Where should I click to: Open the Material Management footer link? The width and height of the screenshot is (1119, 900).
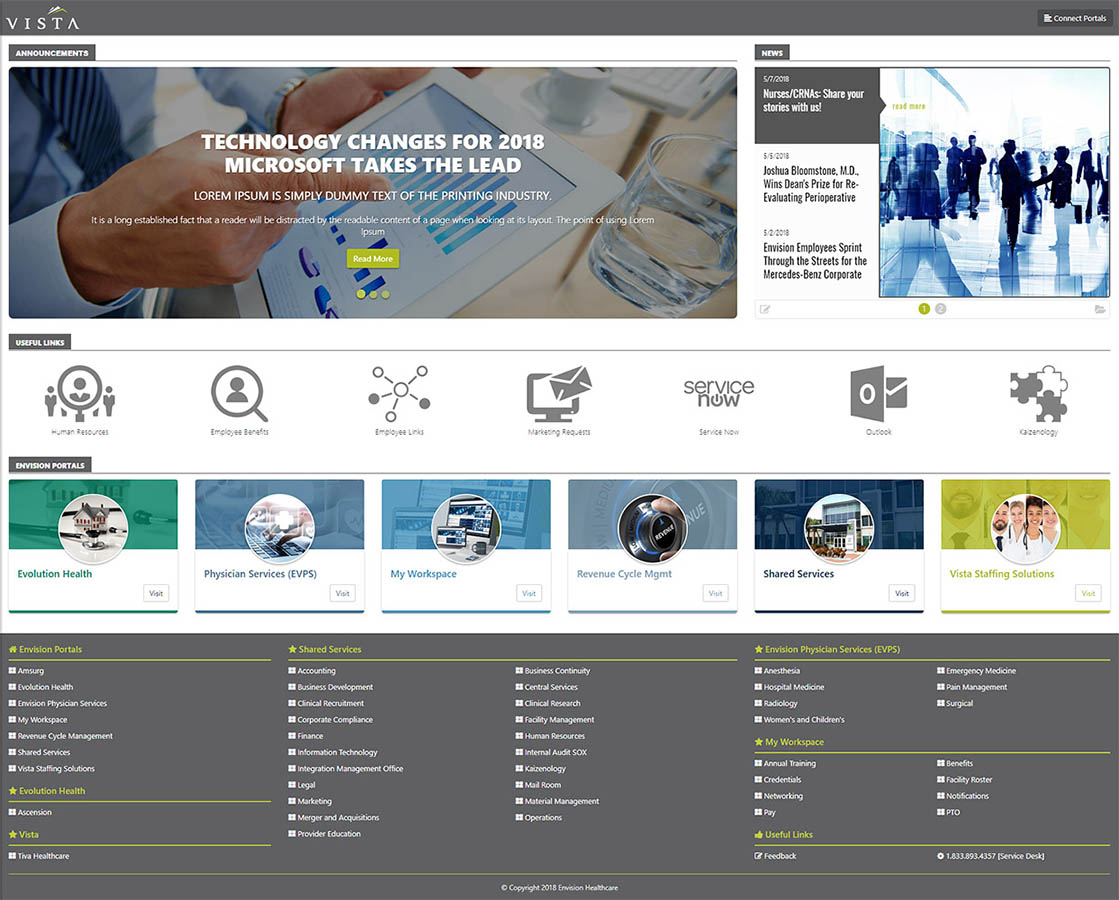click(562, 802)
